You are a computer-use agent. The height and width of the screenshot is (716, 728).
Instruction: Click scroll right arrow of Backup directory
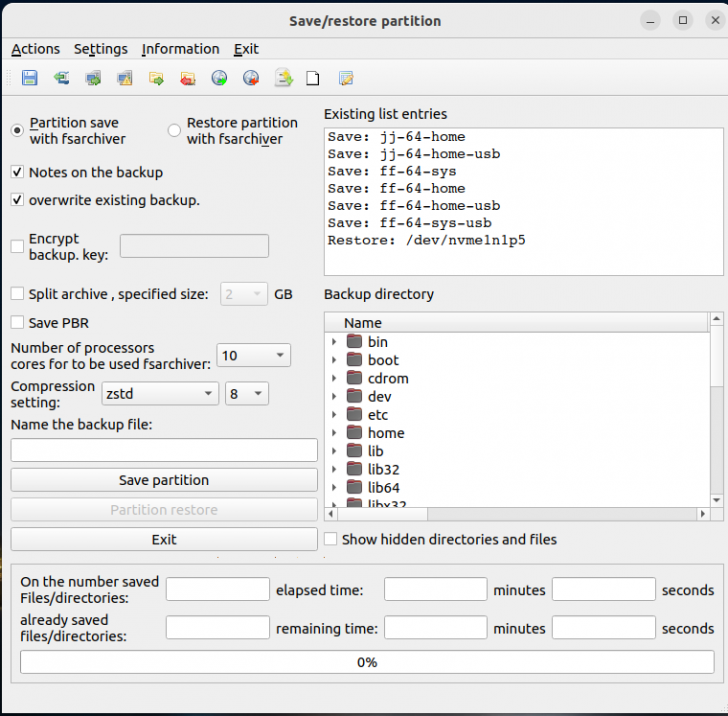702,514
